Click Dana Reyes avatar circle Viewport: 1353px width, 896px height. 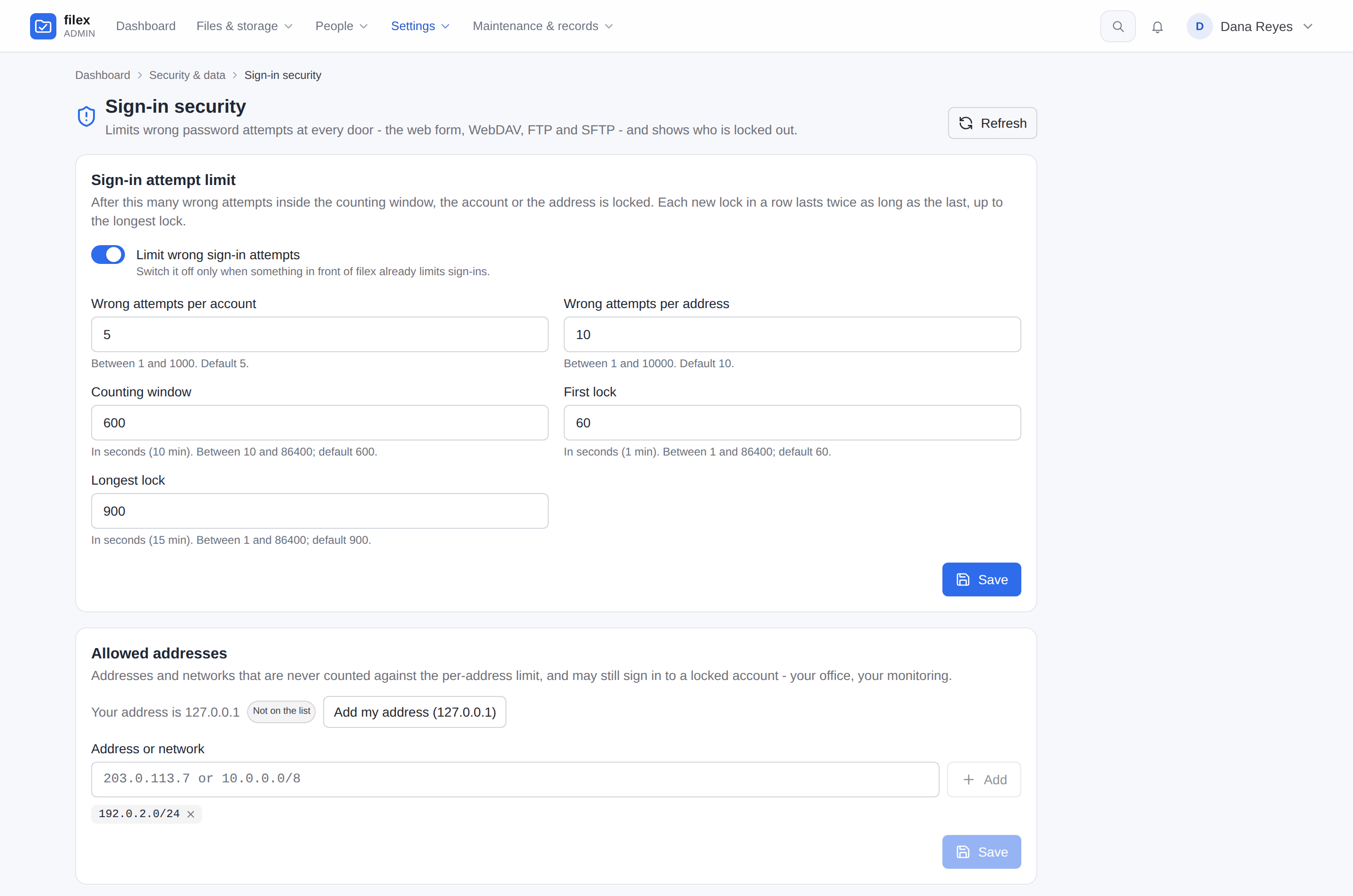[1199, 26]
